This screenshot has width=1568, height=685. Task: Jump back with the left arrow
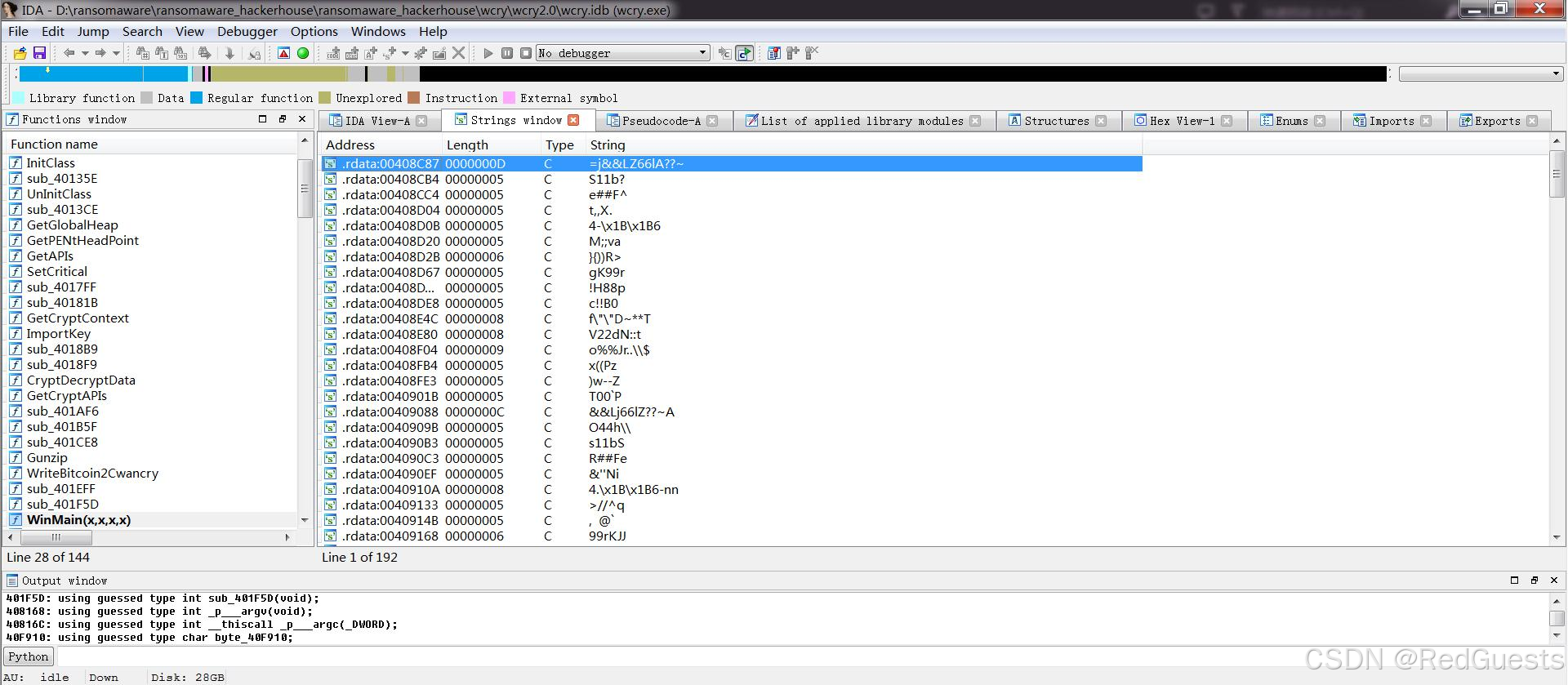[69, 53]
